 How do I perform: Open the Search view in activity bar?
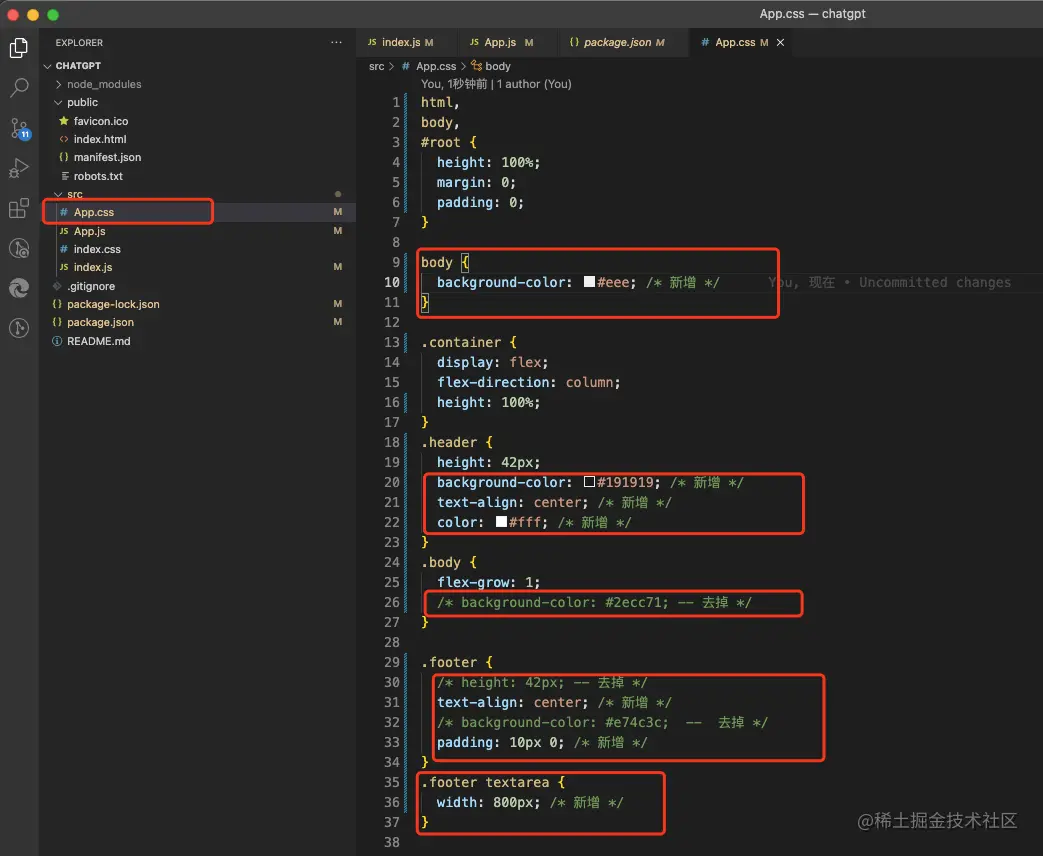[x=19, y=87]
